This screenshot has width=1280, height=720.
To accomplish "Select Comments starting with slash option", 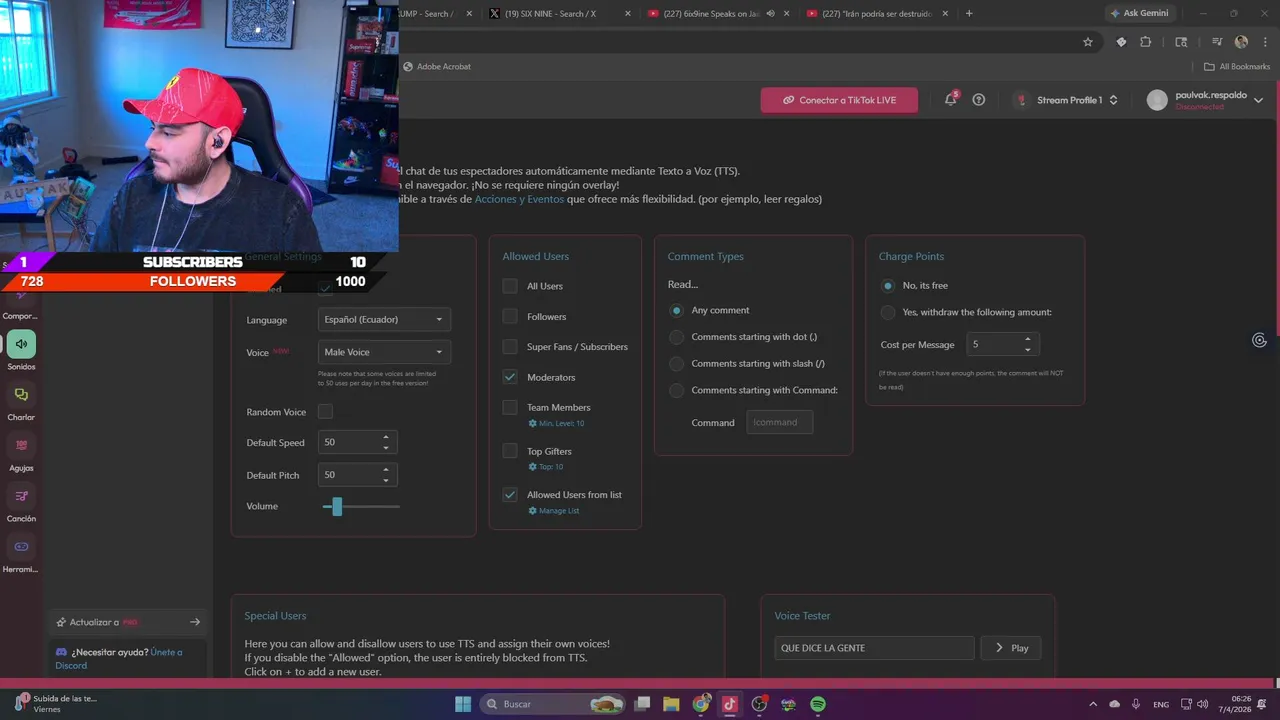I will tap(677, 364).
